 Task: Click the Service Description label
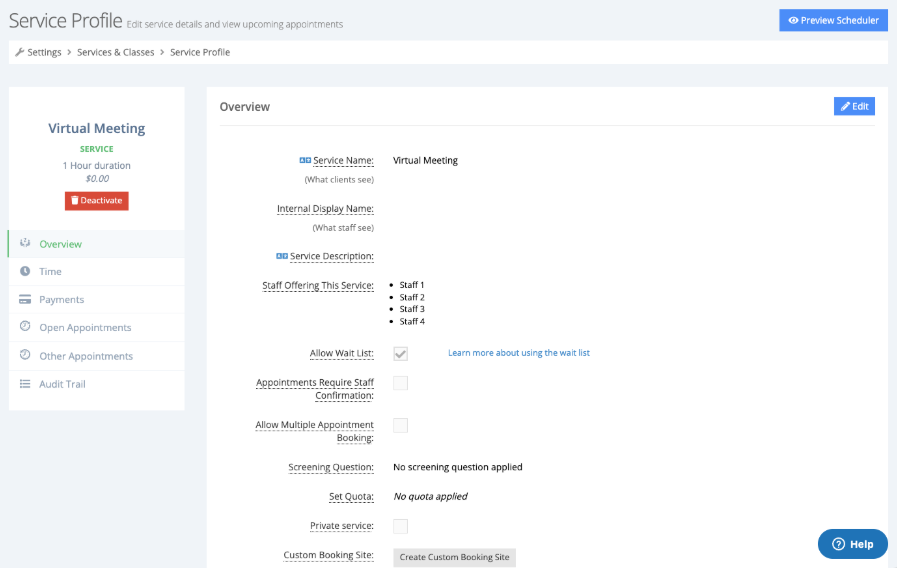coord(332,256)
